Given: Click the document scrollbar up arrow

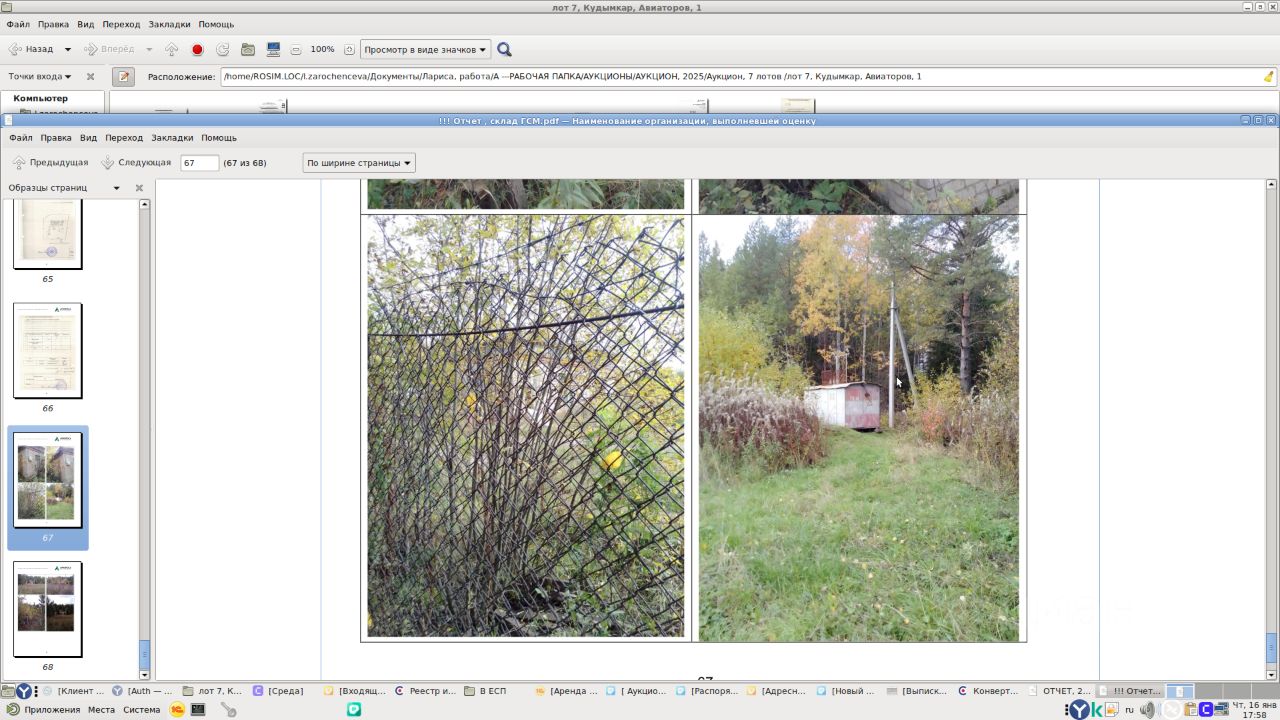Looking at the screenshot, I should (1271, 185).
